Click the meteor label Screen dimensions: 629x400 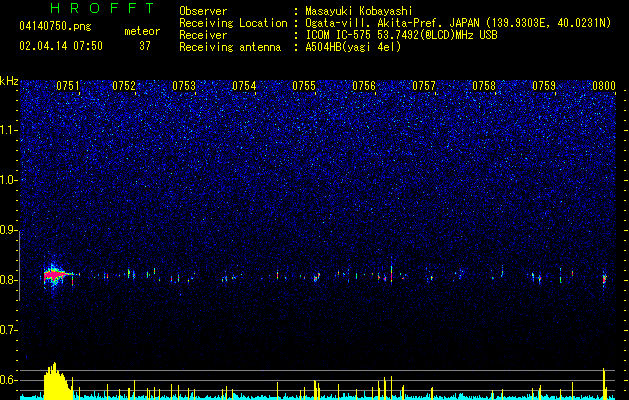point(142,31)
